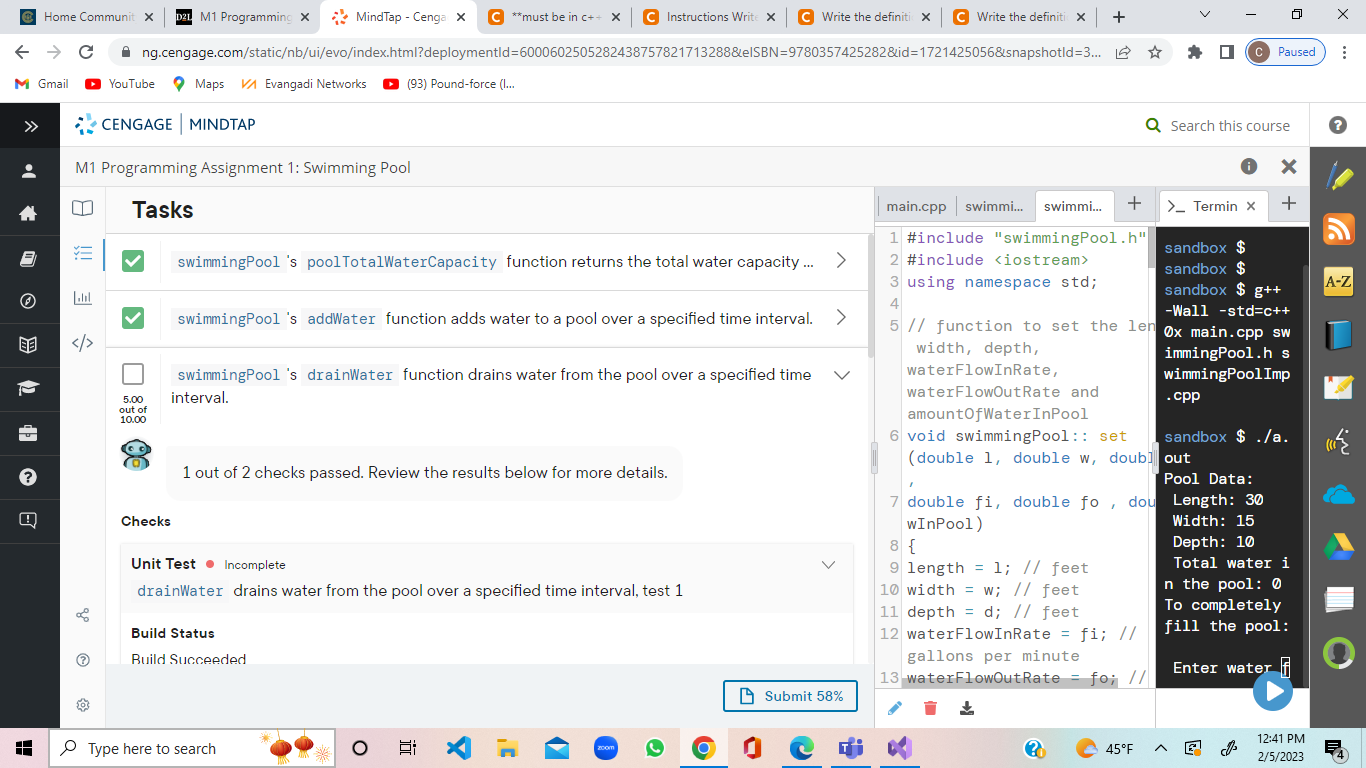1366x768 pixels.
Task: Expand the addWater task details
Action: click(x=841, y=318)
